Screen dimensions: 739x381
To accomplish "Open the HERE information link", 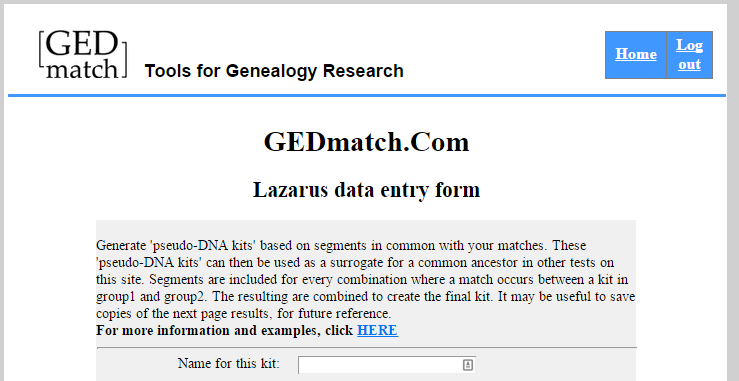I will (377, 331).
